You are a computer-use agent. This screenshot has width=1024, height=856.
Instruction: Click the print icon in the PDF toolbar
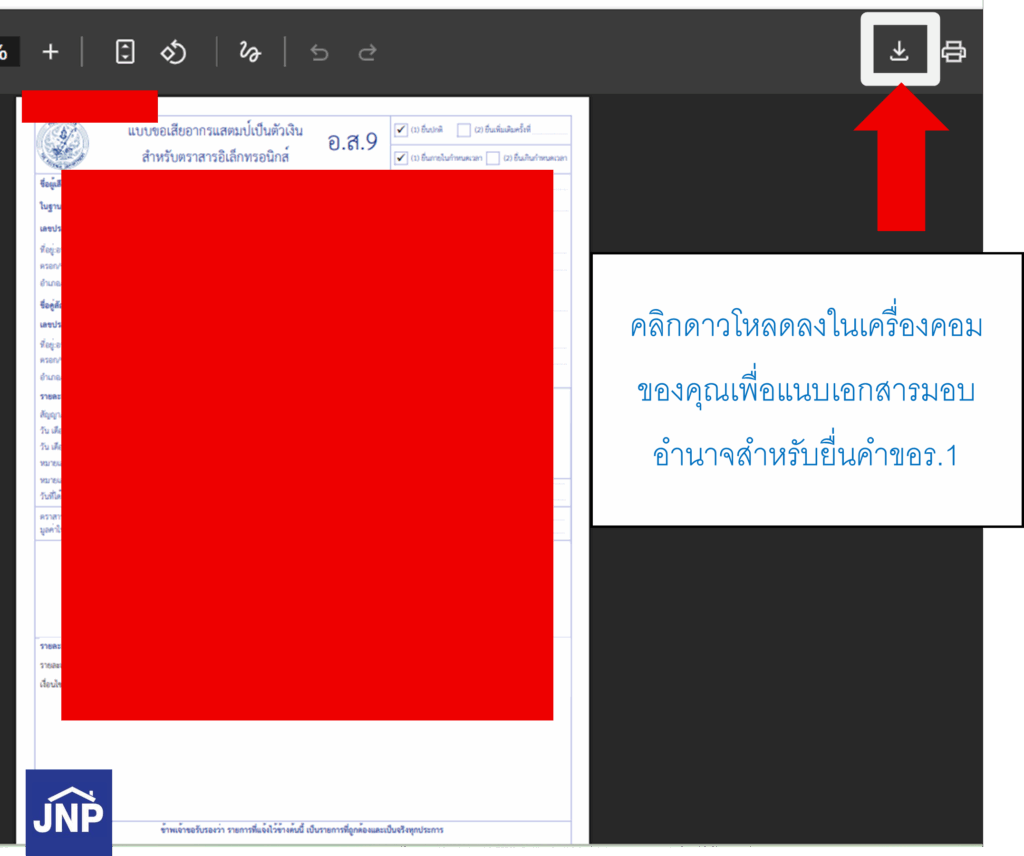click(x=953, y=52)
